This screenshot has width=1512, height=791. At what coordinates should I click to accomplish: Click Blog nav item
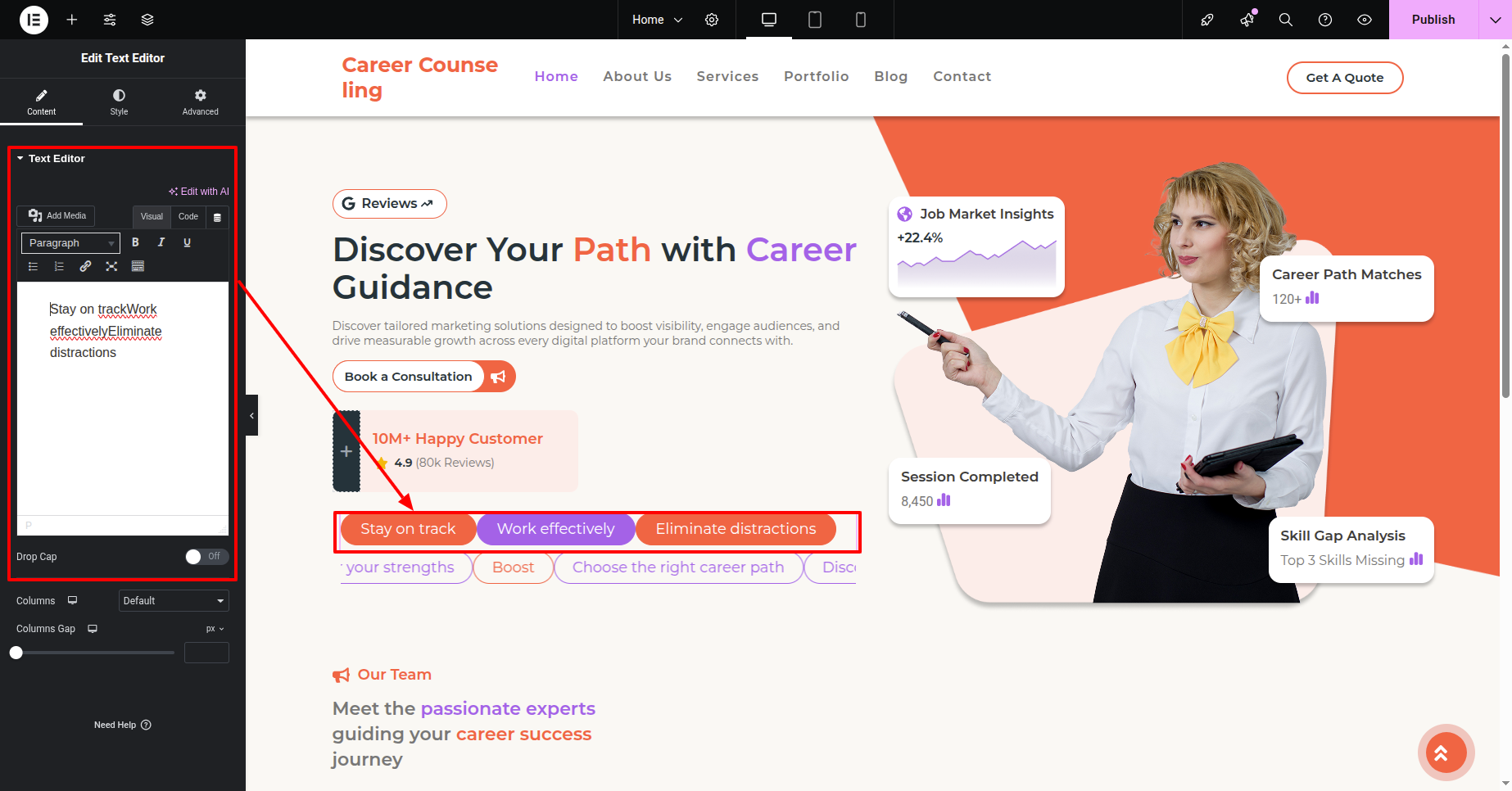890,76
